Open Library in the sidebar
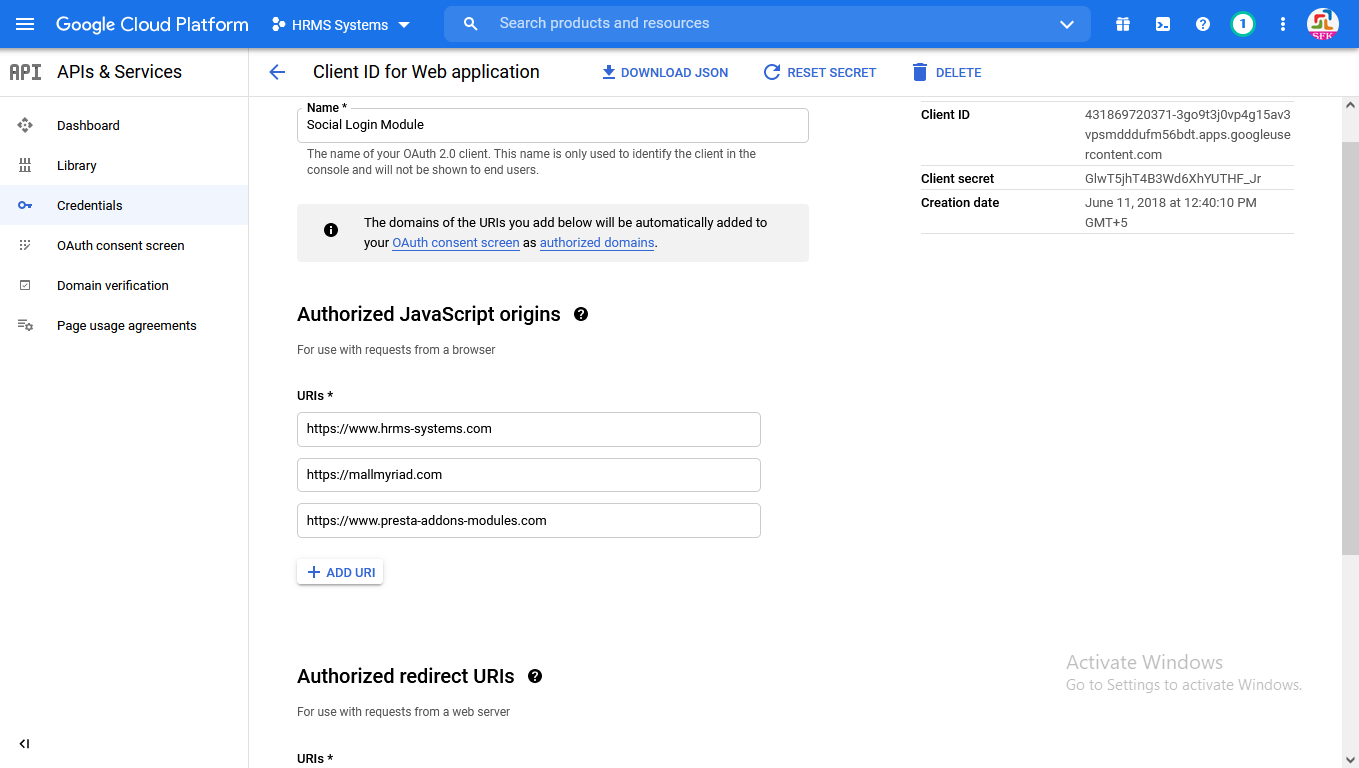The height and width of the screenshot is (768, 1359). point(124,165)
